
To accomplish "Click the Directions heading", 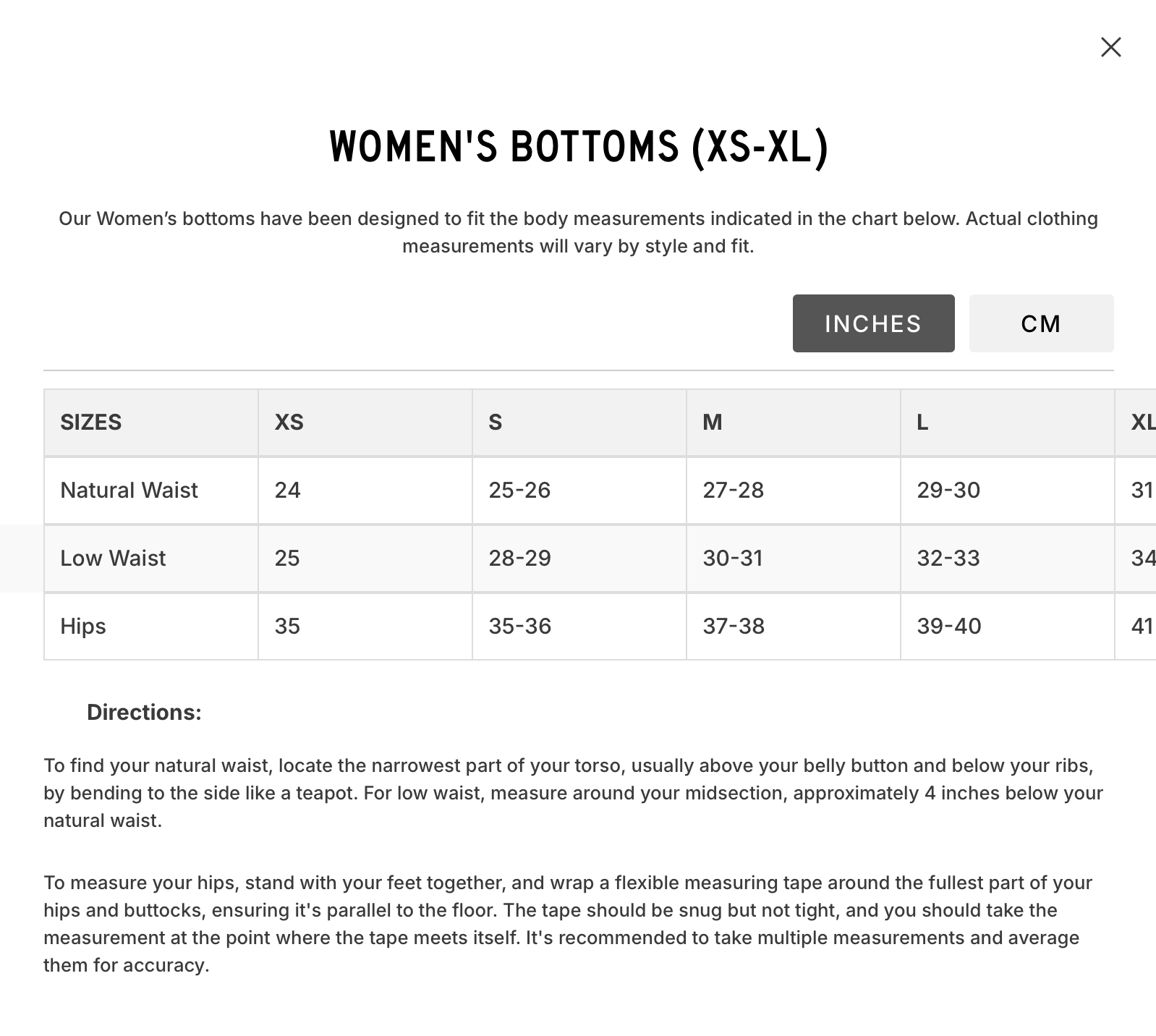I will (x=144, y=712).
